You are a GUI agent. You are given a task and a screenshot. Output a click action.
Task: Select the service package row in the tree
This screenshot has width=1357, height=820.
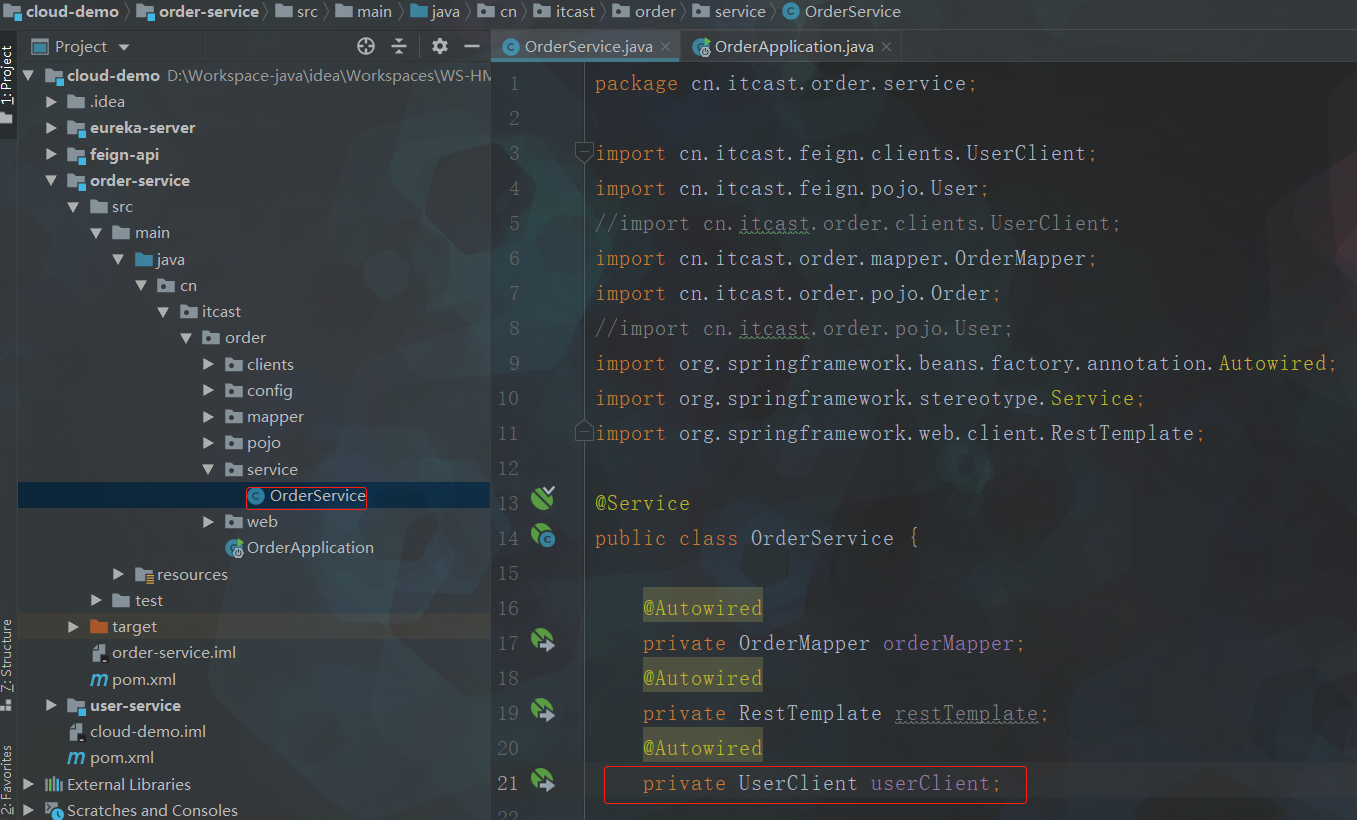254,470
